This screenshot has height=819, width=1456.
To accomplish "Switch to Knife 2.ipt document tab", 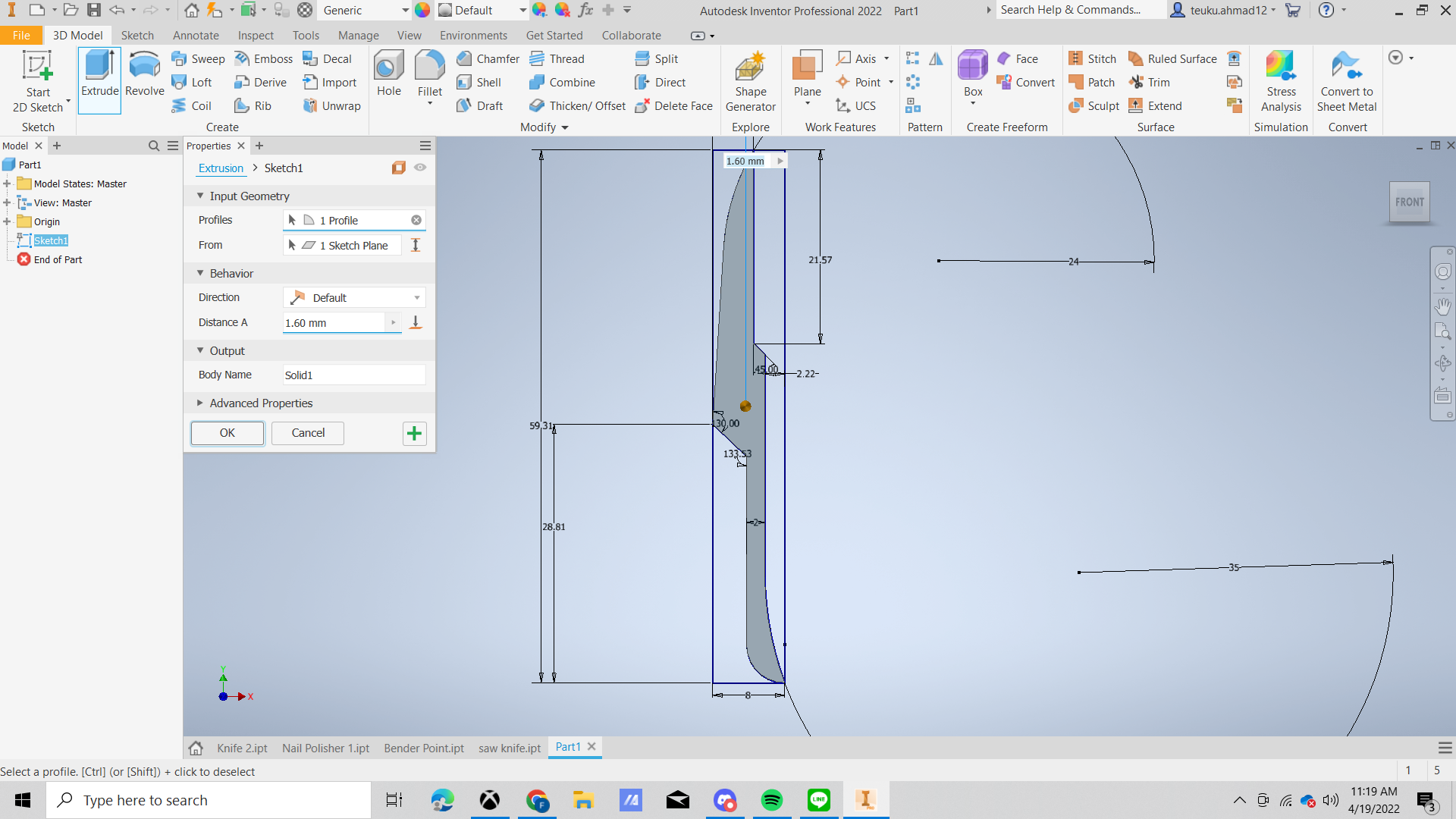I will coord(242,748).
